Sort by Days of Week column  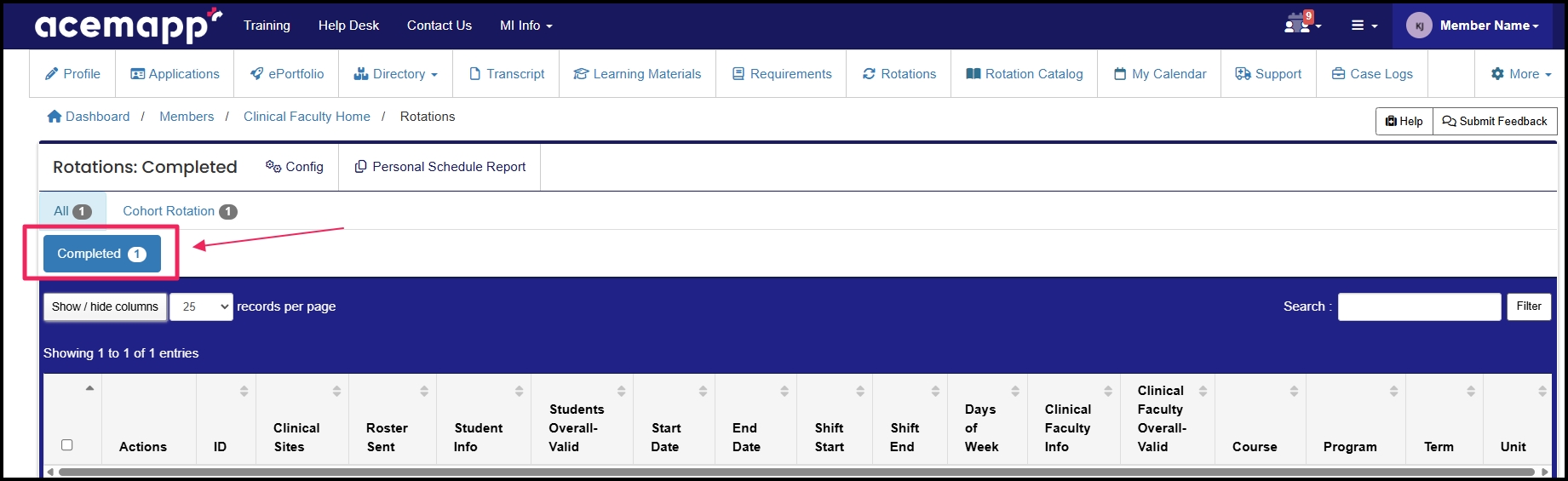[1015, 391]
